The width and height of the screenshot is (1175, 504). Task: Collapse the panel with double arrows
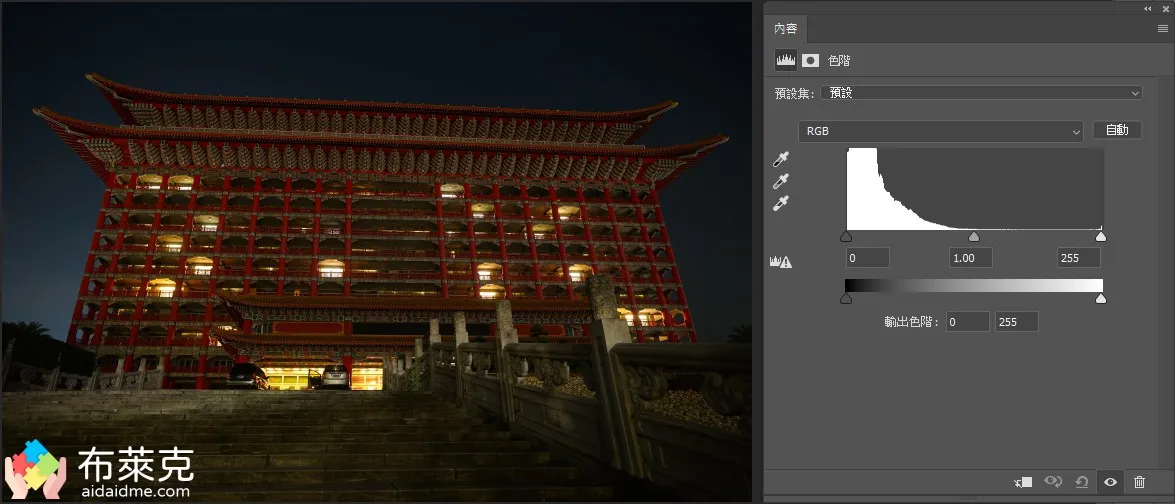(x=1147, y=8)
